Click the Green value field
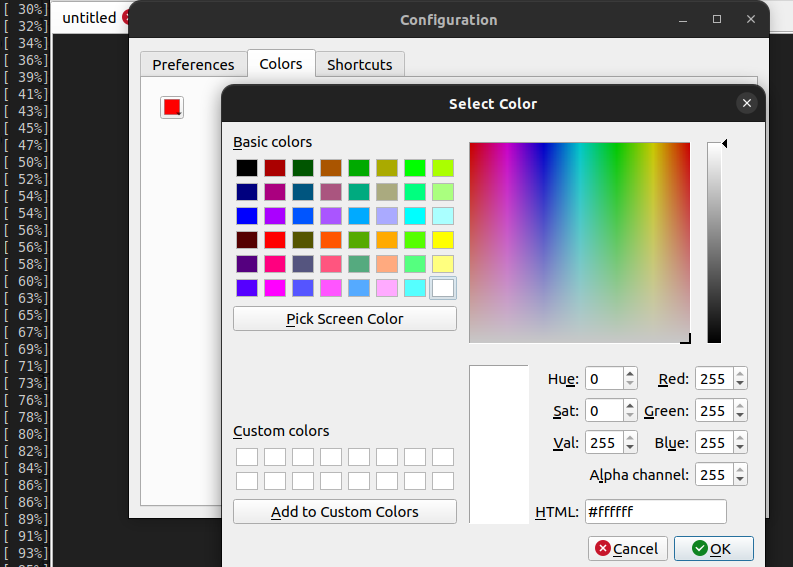The image size is (793, 567). (715, 411)
